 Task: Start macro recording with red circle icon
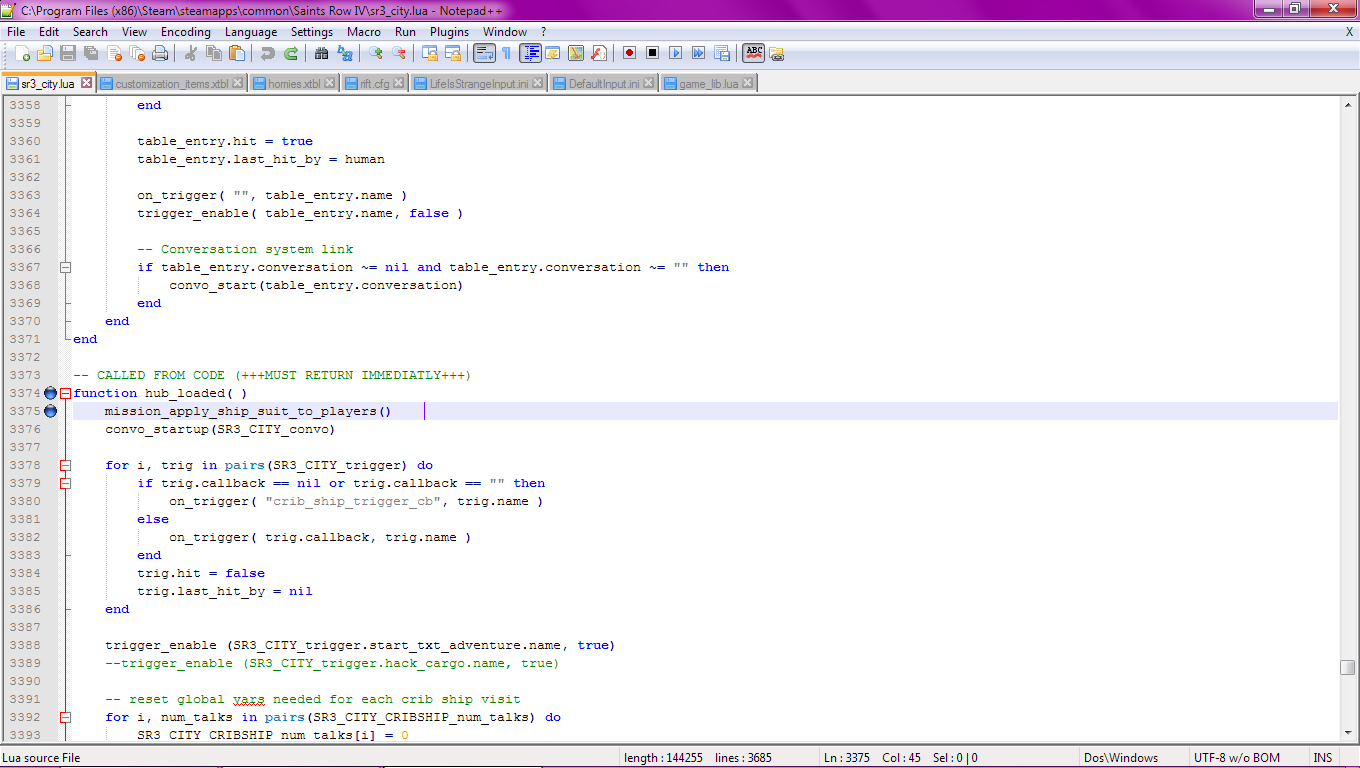click(x=629, y=53)
